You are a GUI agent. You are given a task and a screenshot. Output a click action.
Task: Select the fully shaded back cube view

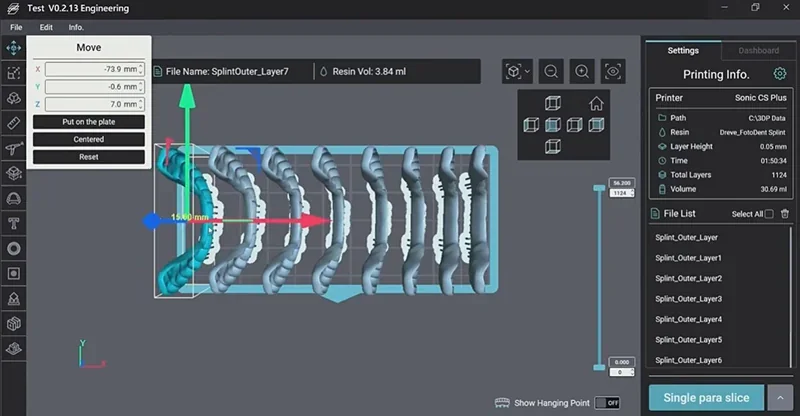pos(596,125)
